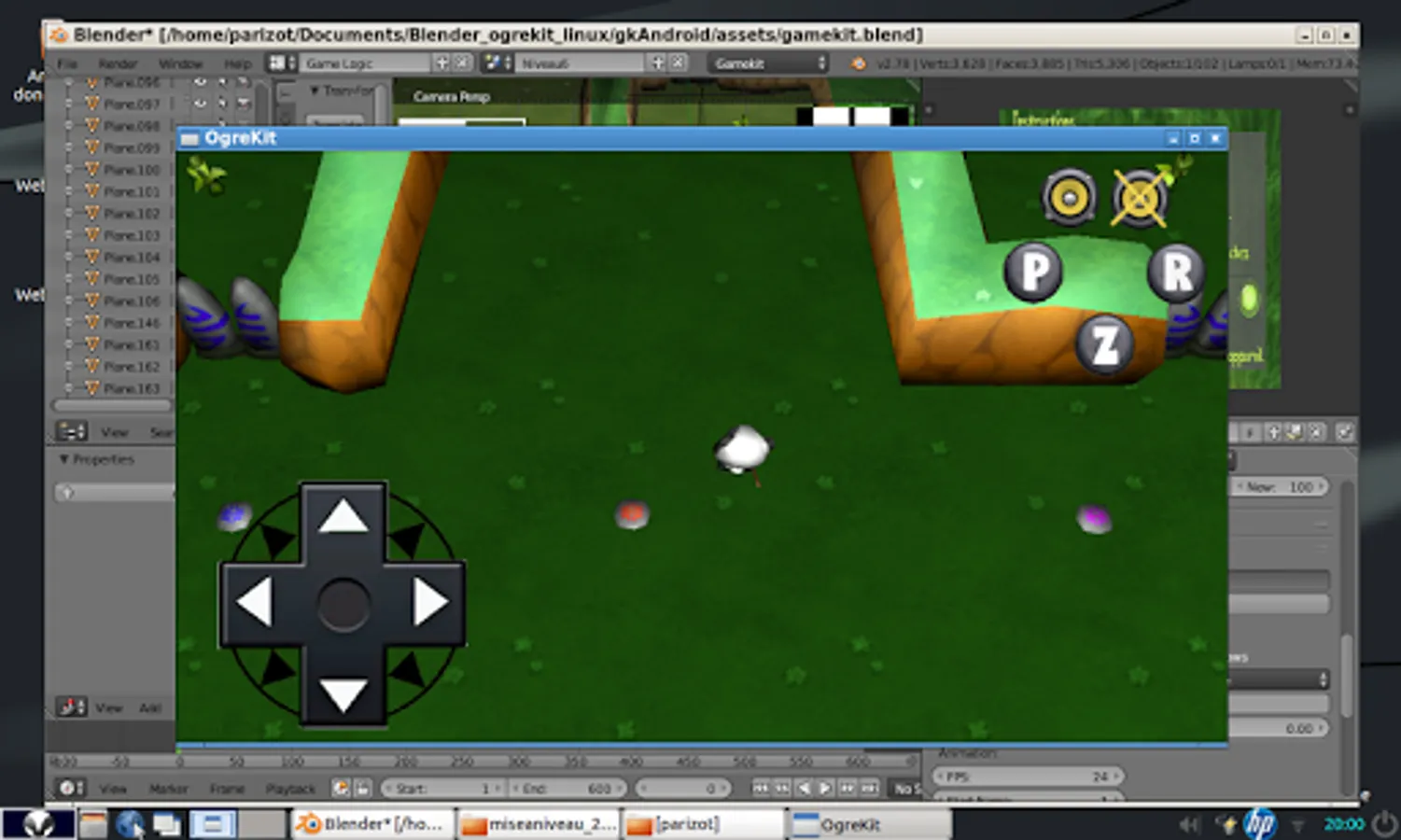This screenshot has height=840, width=1401.
Task: Expand the Plane.101 tree node
Action: pos(68,191)
